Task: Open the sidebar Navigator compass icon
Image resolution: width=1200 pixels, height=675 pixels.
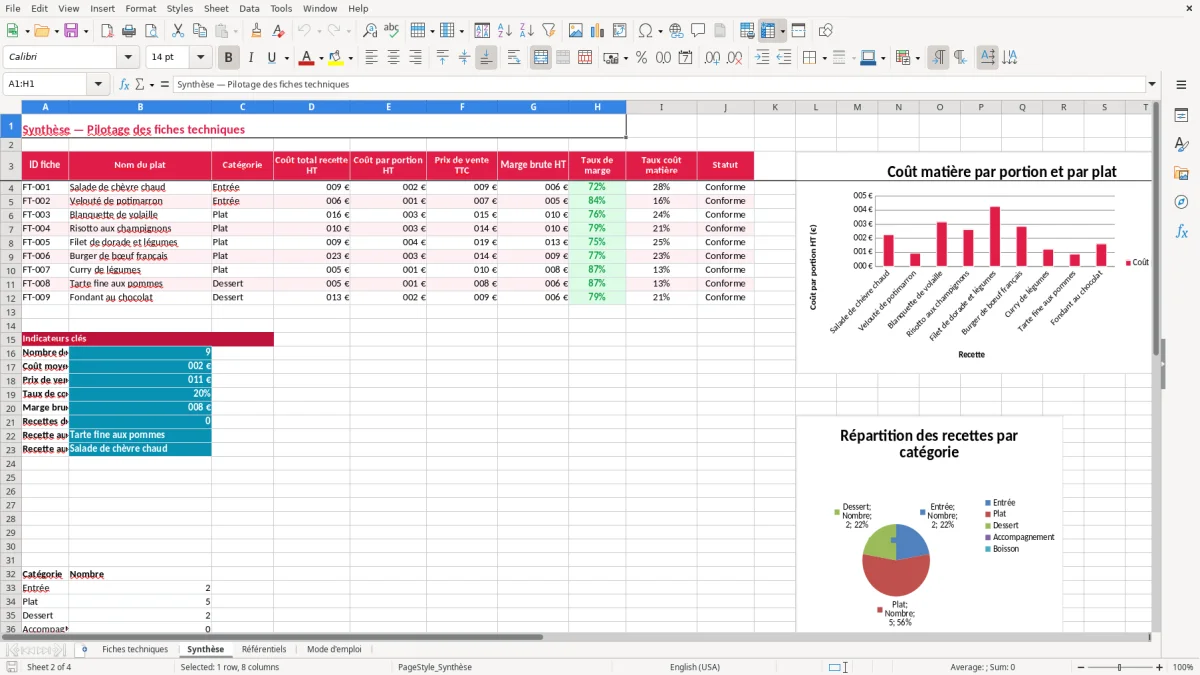Action: coord(1181,202)
